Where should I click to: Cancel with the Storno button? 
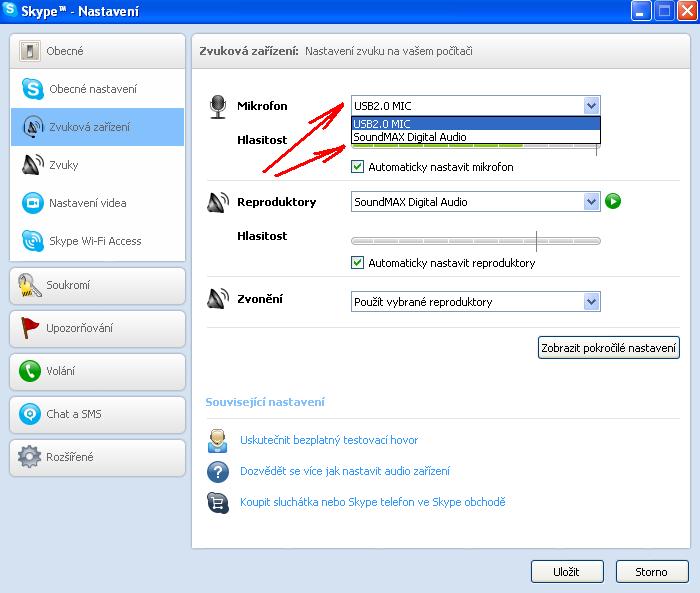652,572
